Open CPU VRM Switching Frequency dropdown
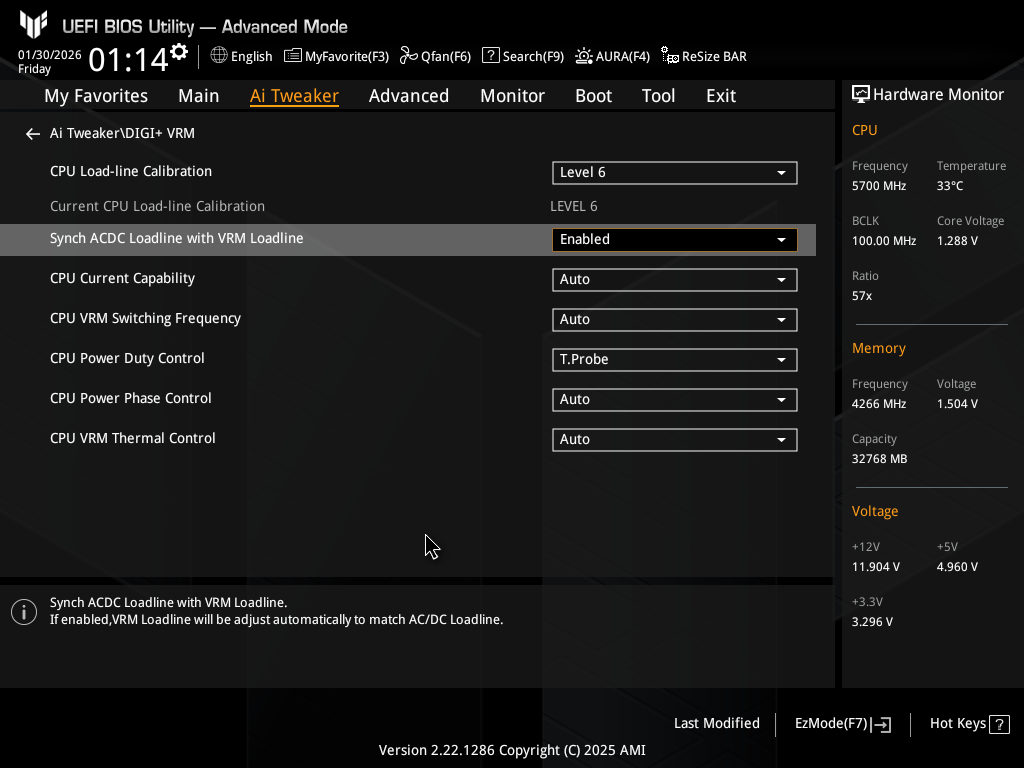Image resolution: width=1024 pixels, height=768 pixels. click(x=675, y=319)
